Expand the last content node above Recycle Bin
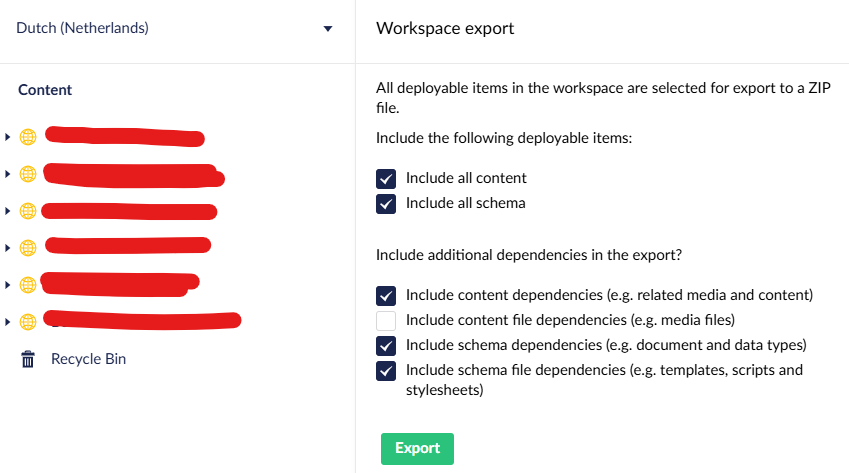The image size is (849, 473). pyautogui.click(x=8, y=321)
